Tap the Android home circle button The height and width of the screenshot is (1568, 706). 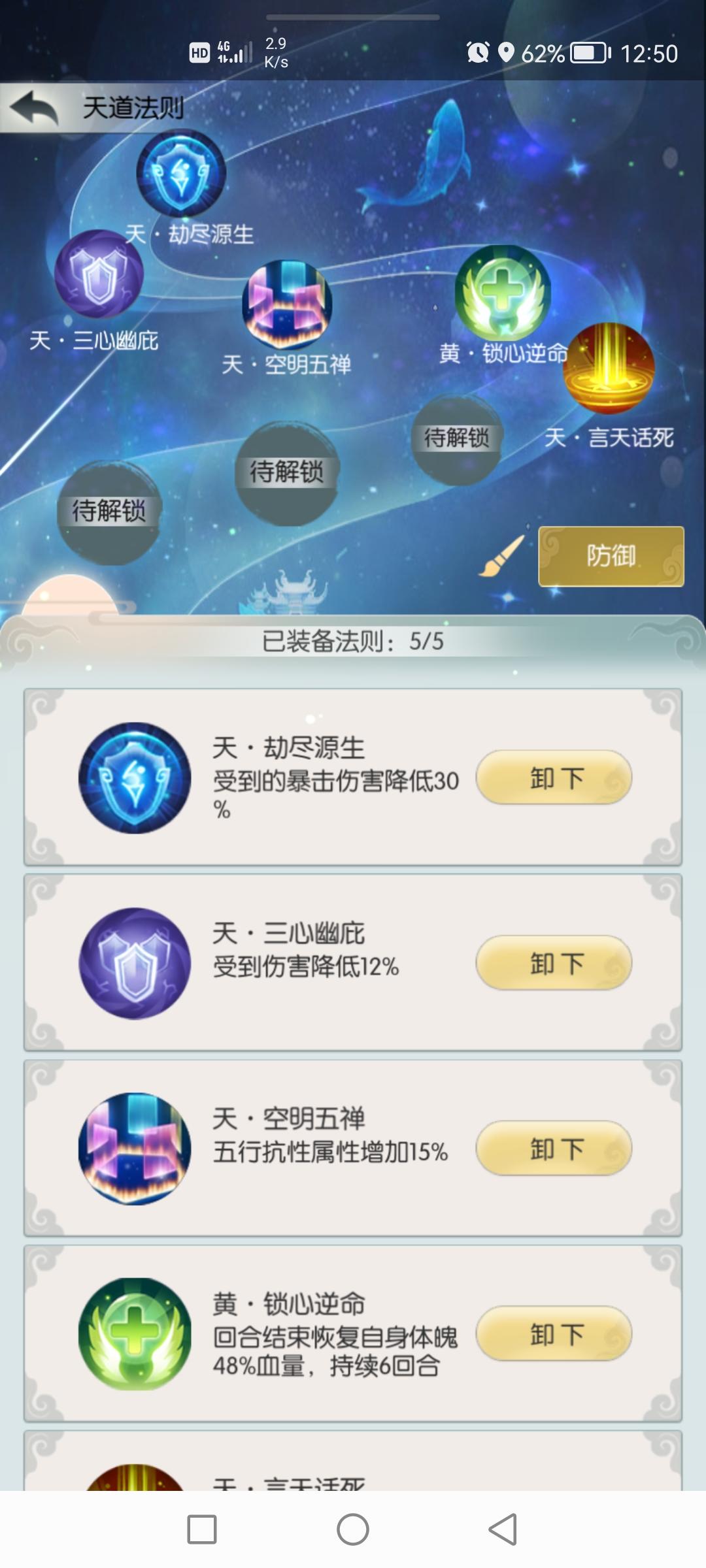[353, 1529]
